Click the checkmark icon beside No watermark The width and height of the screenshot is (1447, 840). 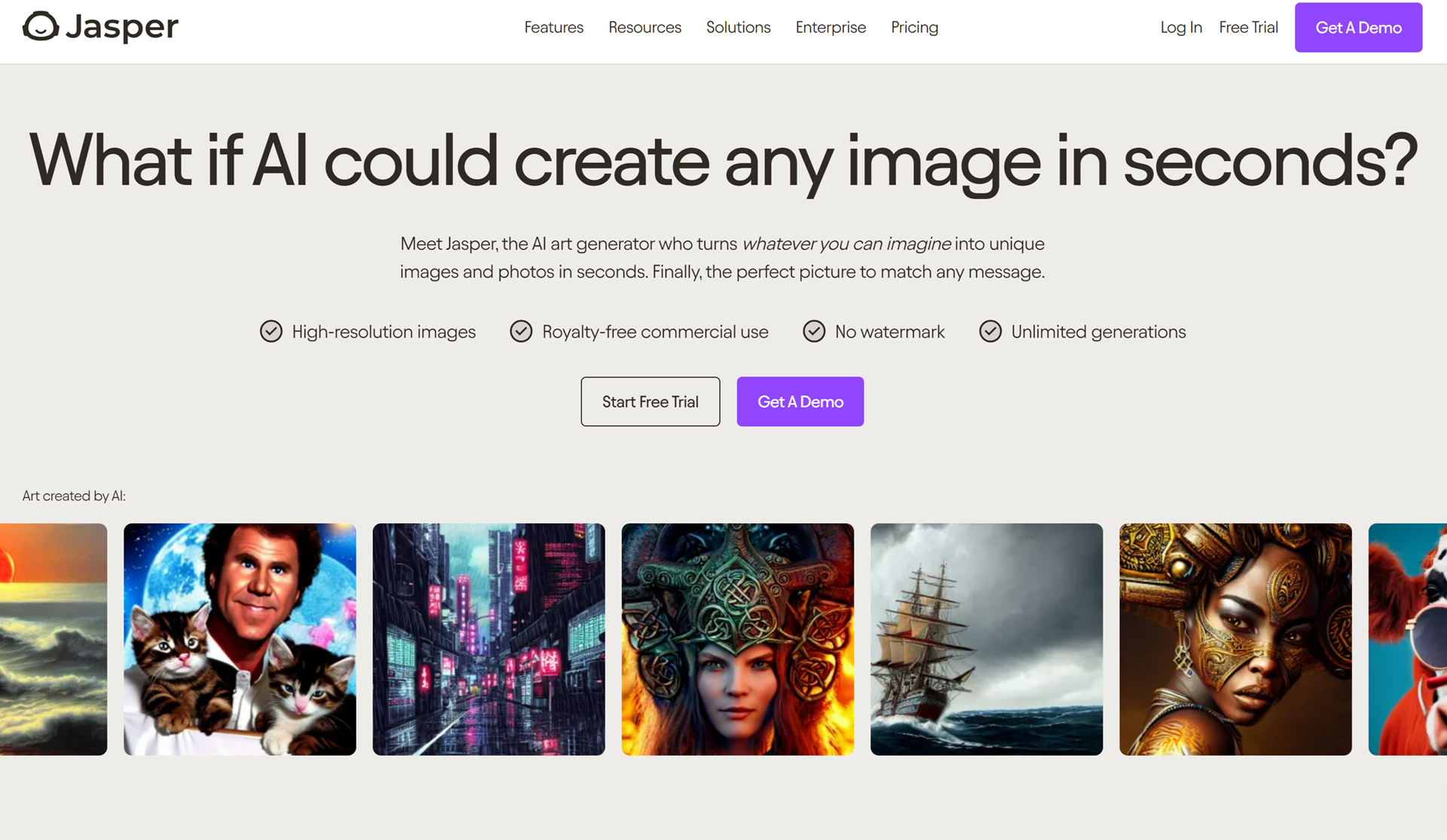(814, 331)
